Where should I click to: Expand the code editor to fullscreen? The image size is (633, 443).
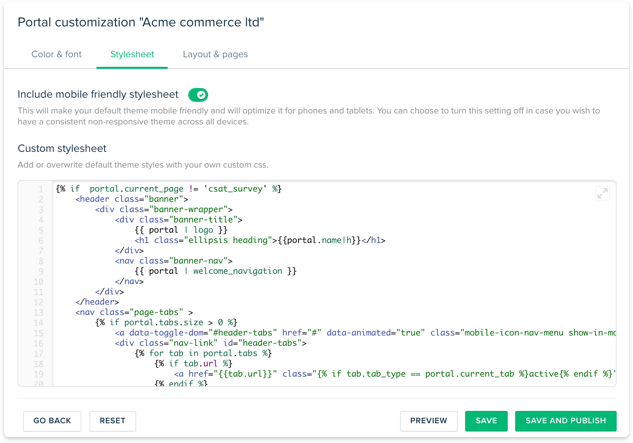602,193
